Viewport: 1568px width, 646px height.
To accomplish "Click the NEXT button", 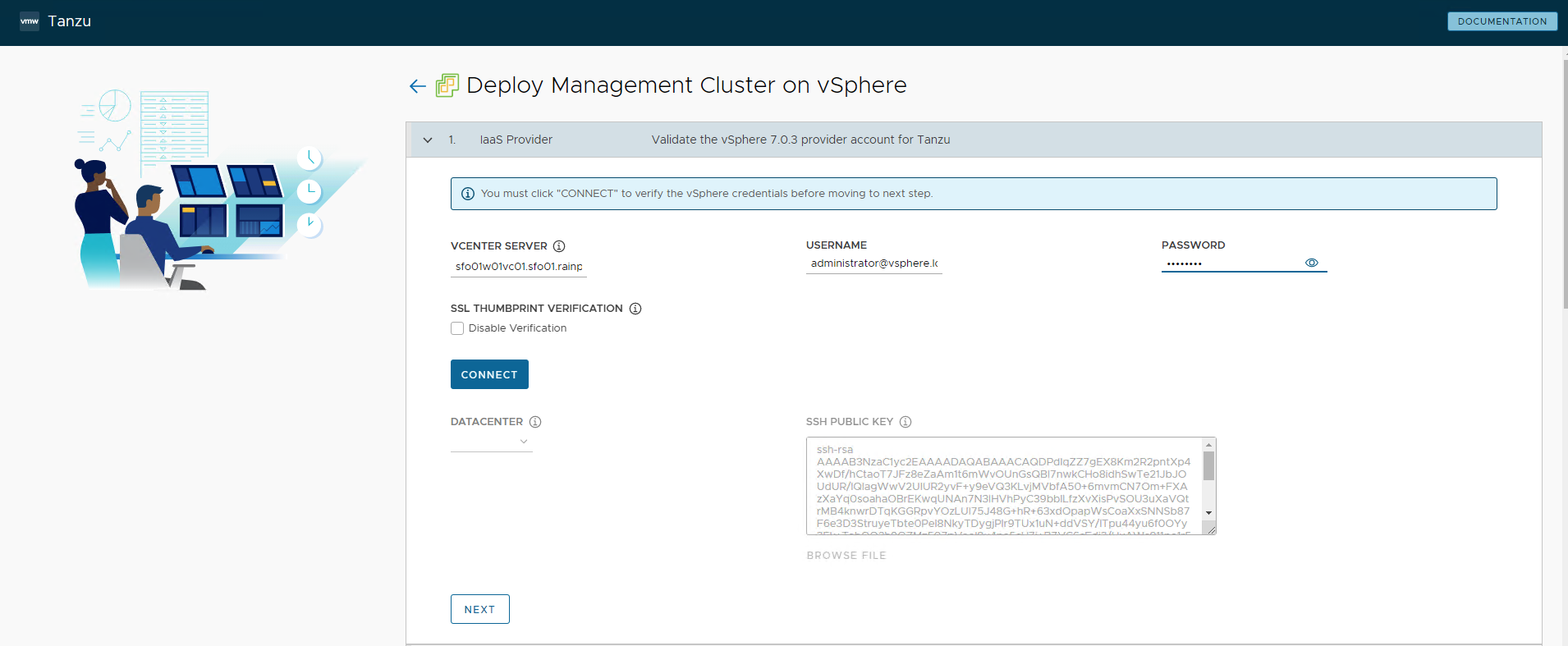I will click(480, 609).
